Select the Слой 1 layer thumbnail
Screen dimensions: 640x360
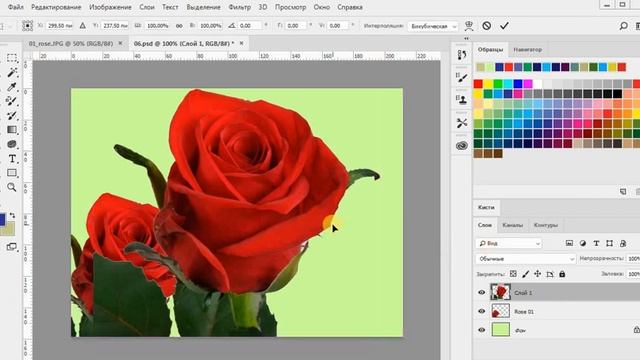click(x=500, y=292)
